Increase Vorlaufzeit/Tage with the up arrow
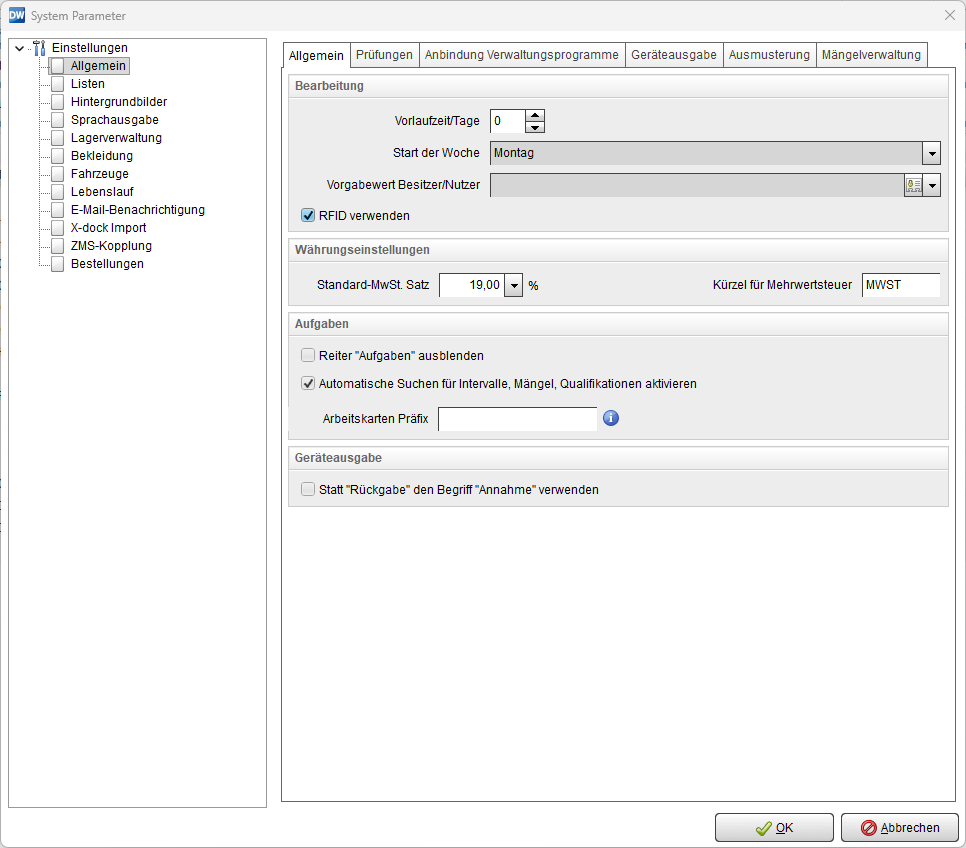966x848 pixels. tap(535, 115)
